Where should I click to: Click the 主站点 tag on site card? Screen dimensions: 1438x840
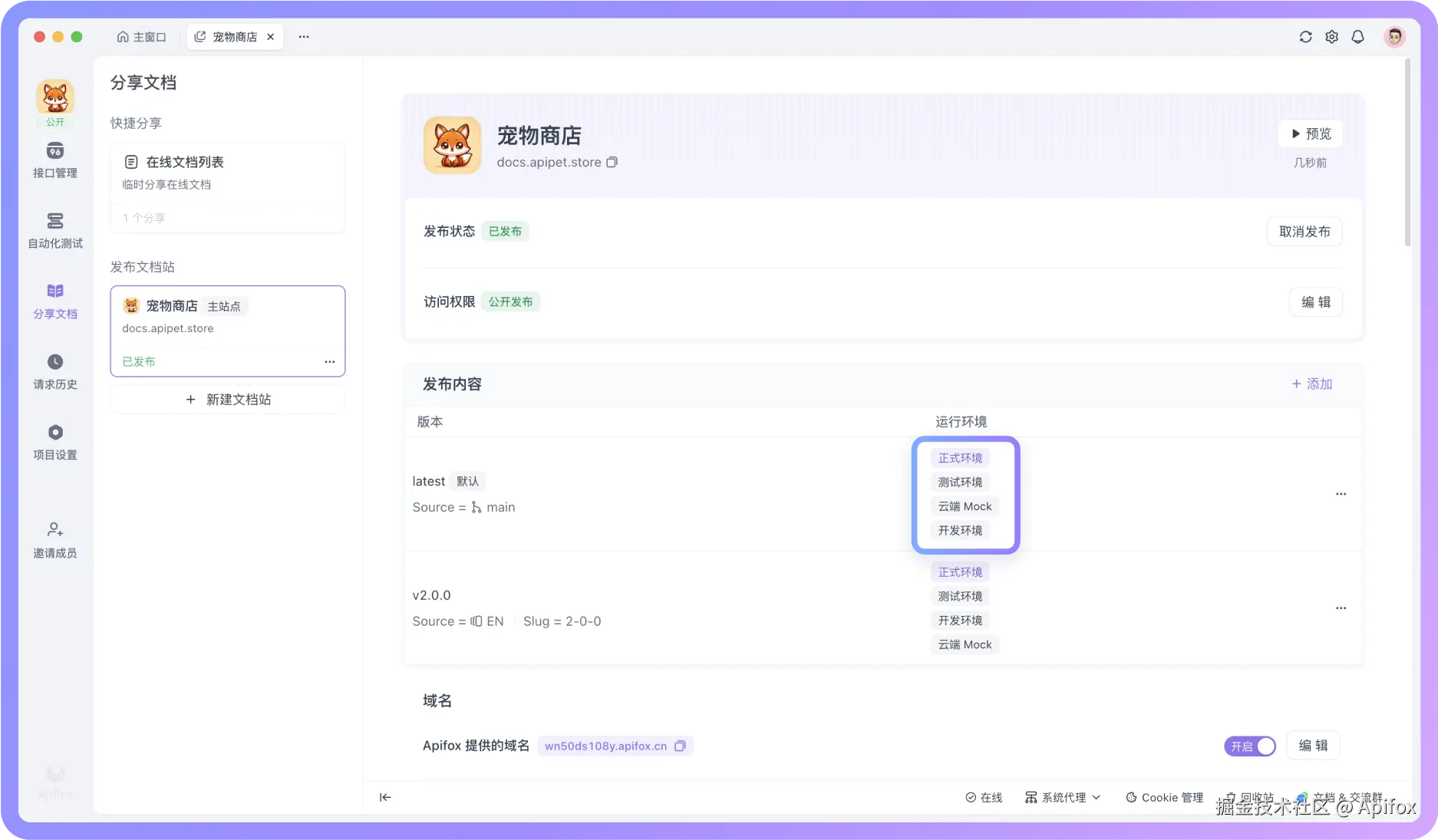pos(224,306)
